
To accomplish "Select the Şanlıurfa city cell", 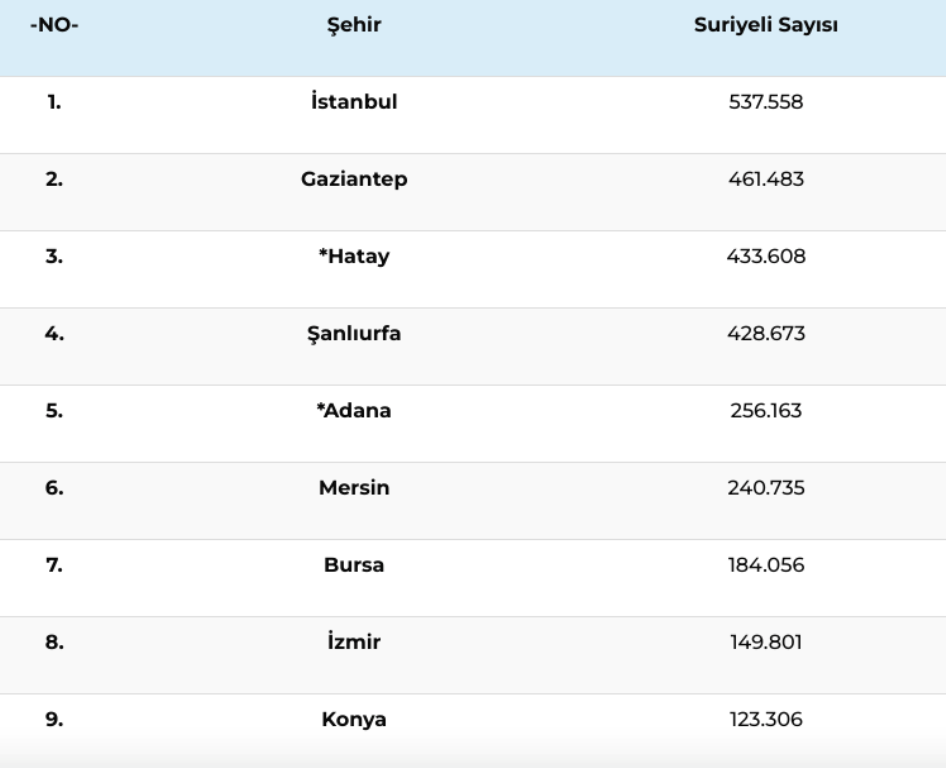I will pos(354,334).
